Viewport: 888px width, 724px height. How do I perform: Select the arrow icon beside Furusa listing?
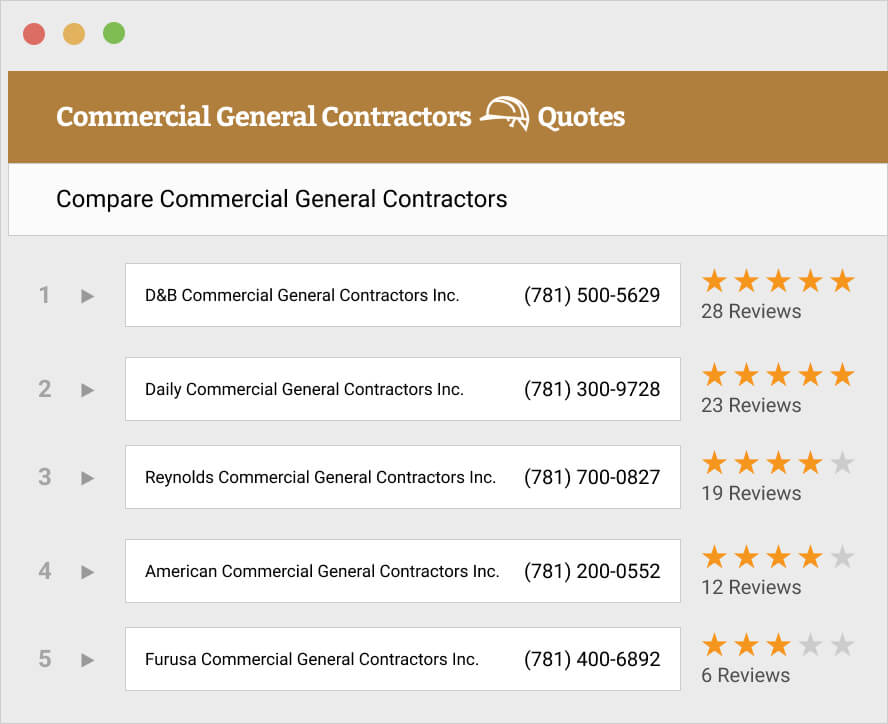[87, 659]
